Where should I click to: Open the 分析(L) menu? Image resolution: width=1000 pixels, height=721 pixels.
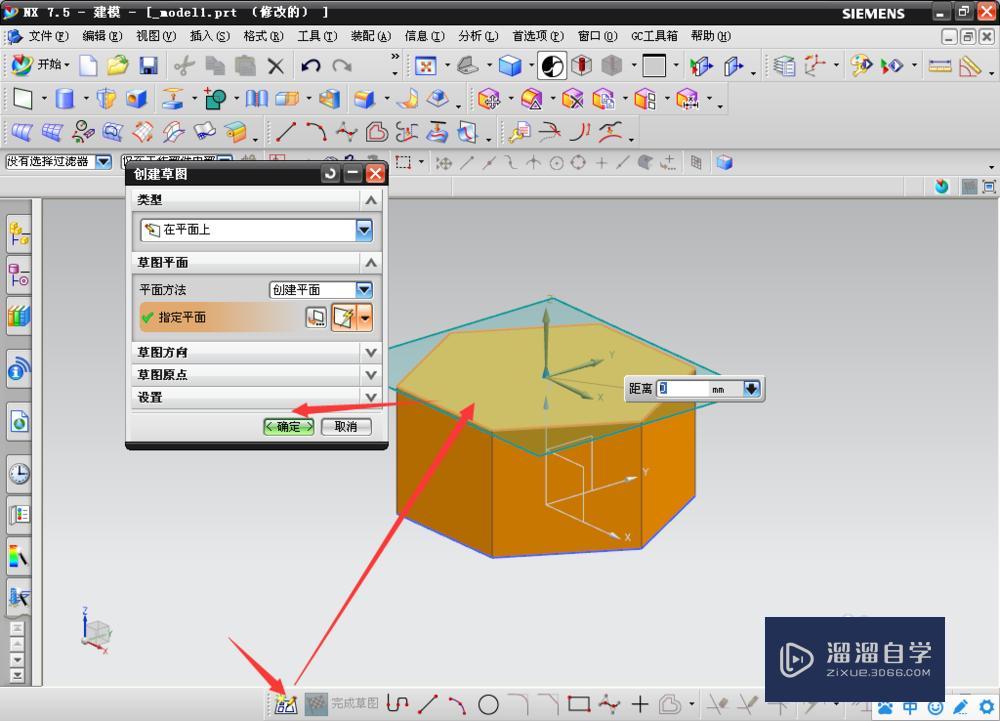(478, 36)
